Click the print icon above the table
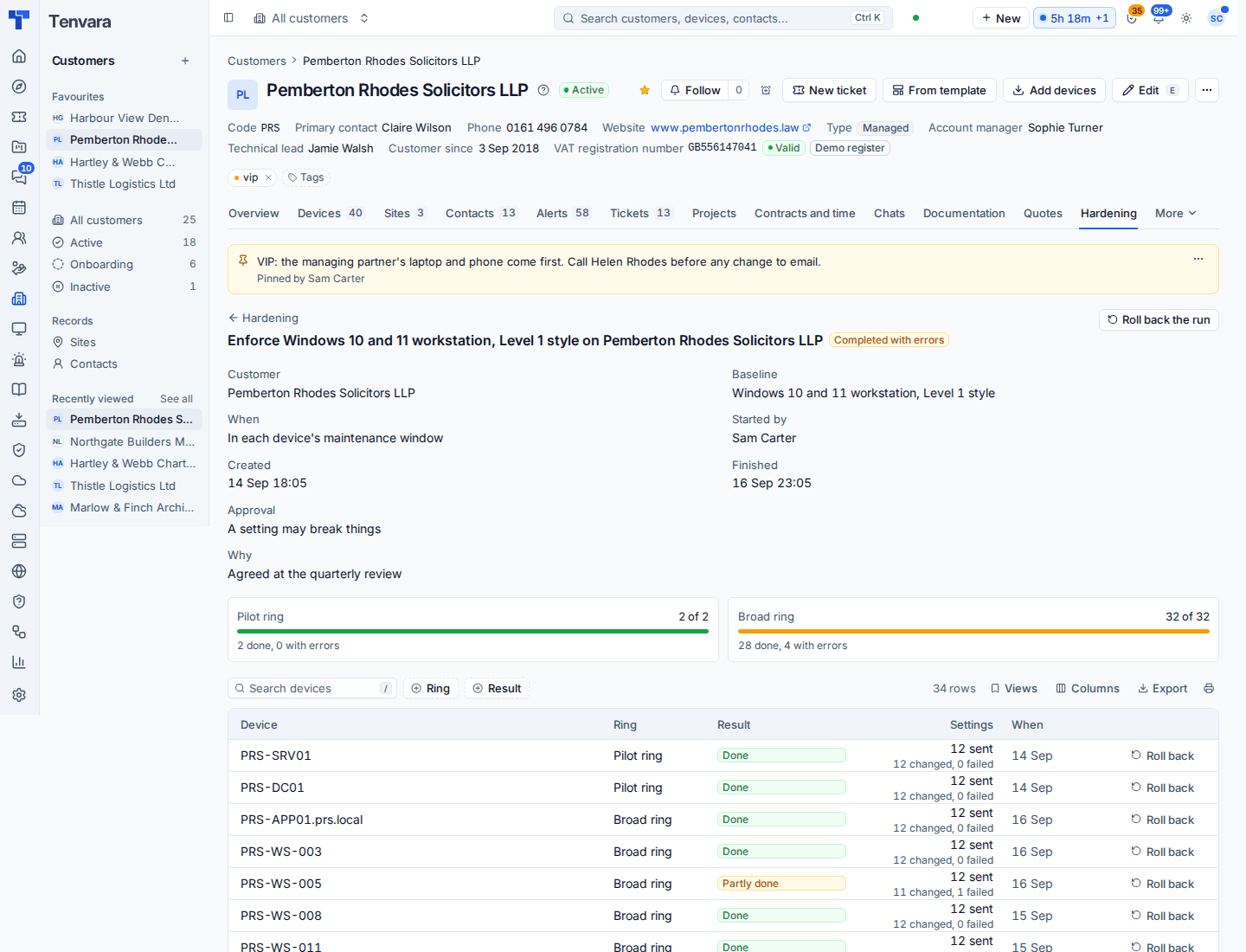The image size is (1246, 952). (1209, 688)
